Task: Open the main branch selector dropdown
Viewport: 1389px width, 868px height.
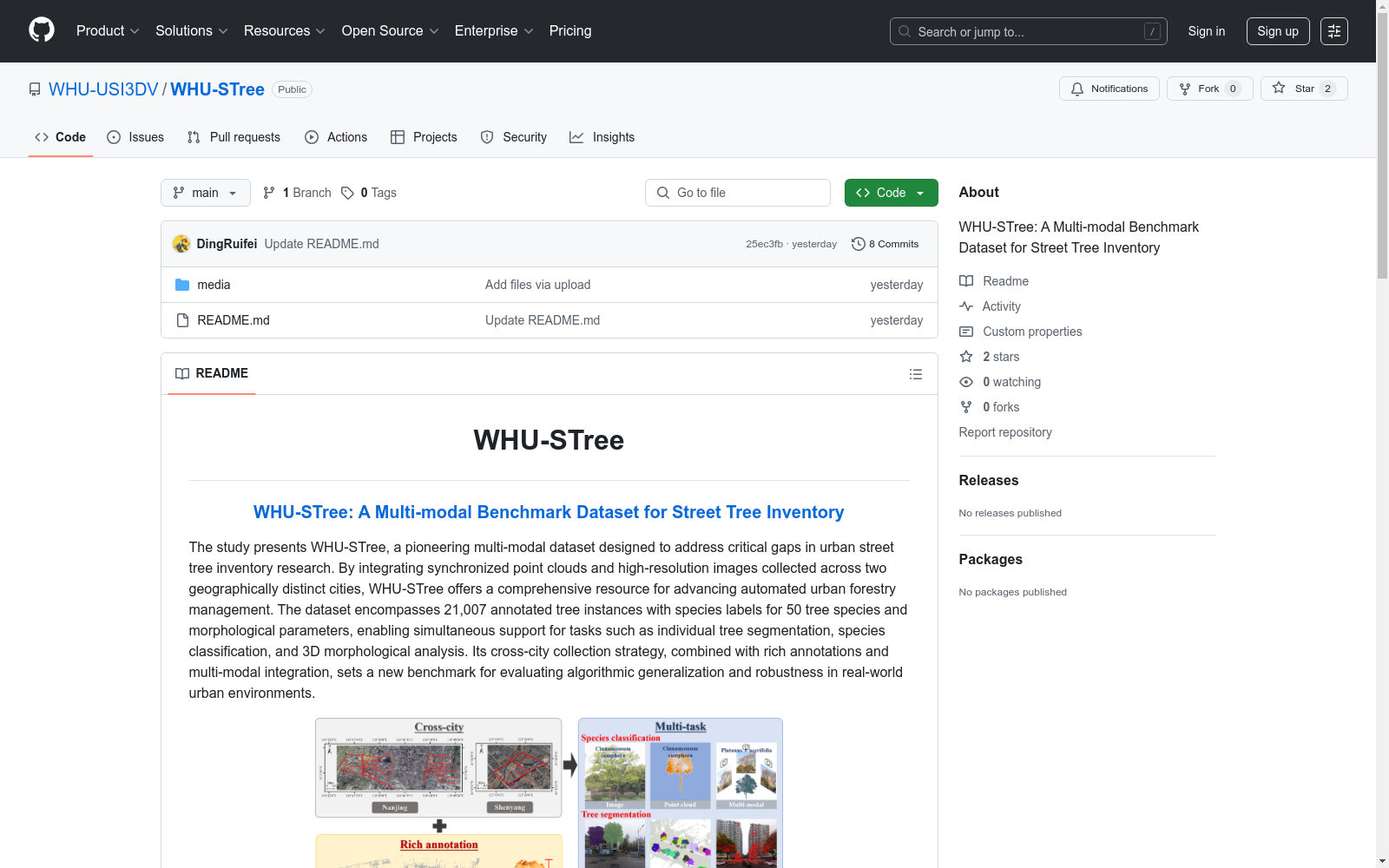Action: (206, 193)
